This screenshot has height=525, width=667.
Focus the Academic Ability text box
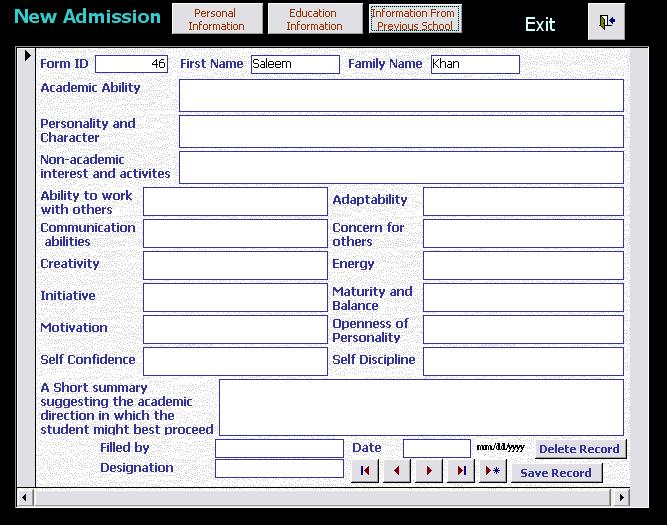401,95
